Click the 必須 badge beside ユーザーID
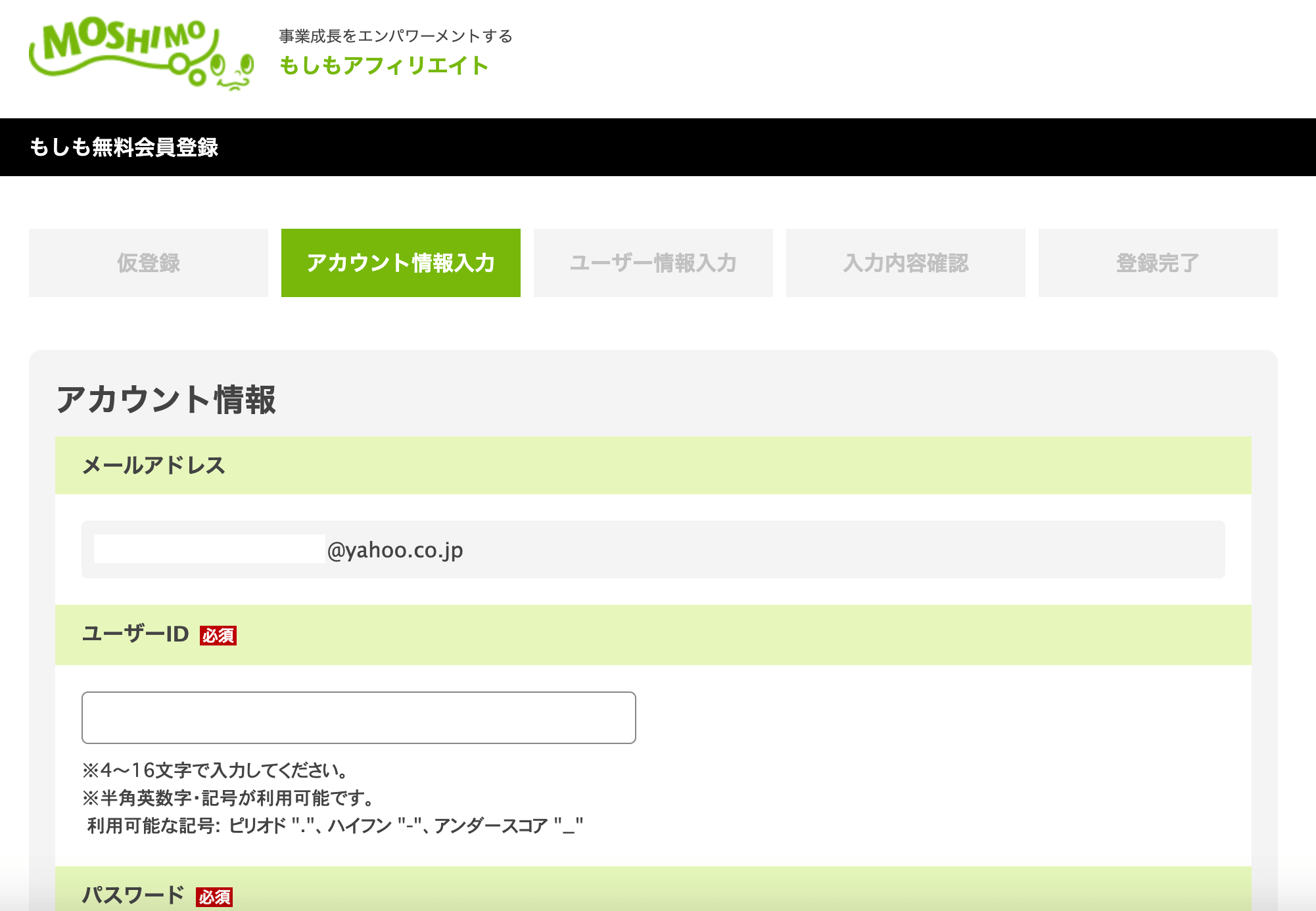 click(218, 636)
